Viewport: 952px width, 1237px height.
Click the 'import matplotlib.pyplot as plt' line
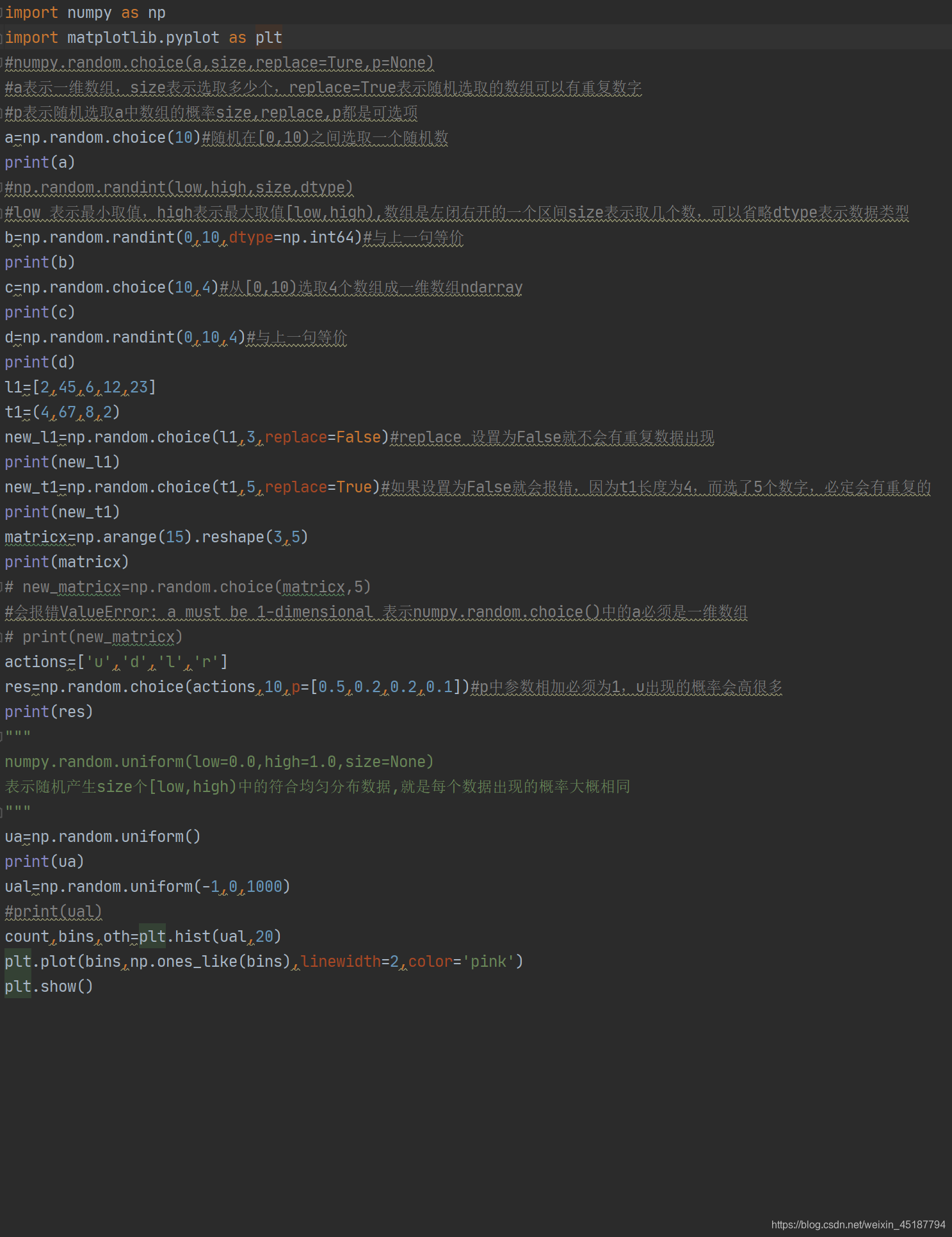[x=143, y=38]
